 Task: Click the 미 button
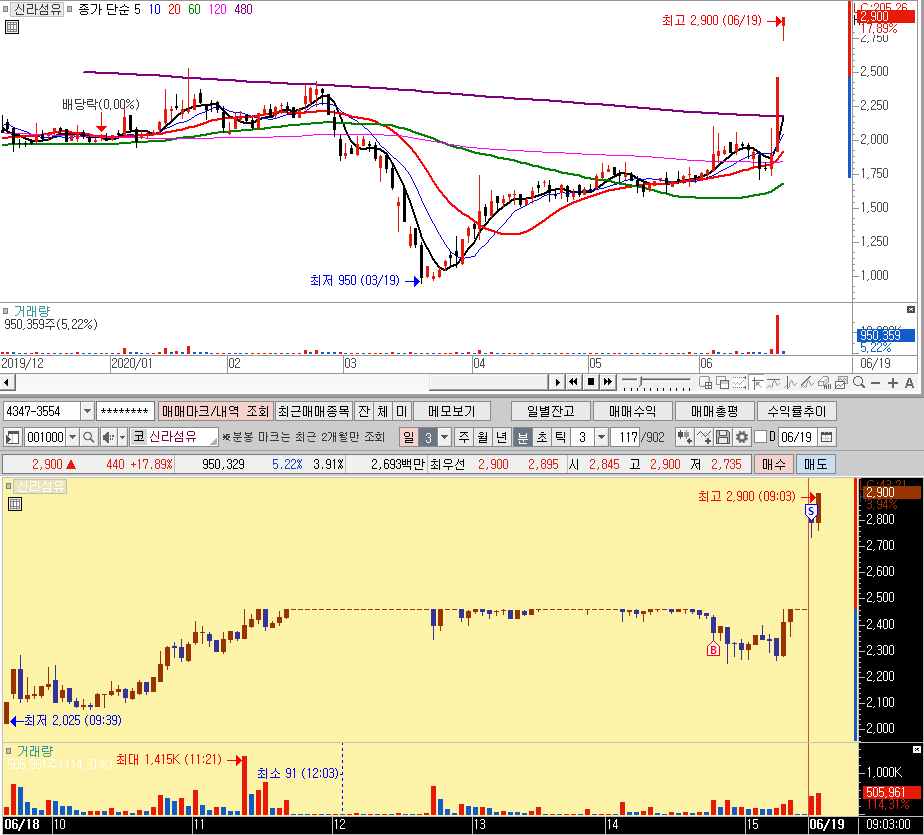coord(401,411)
